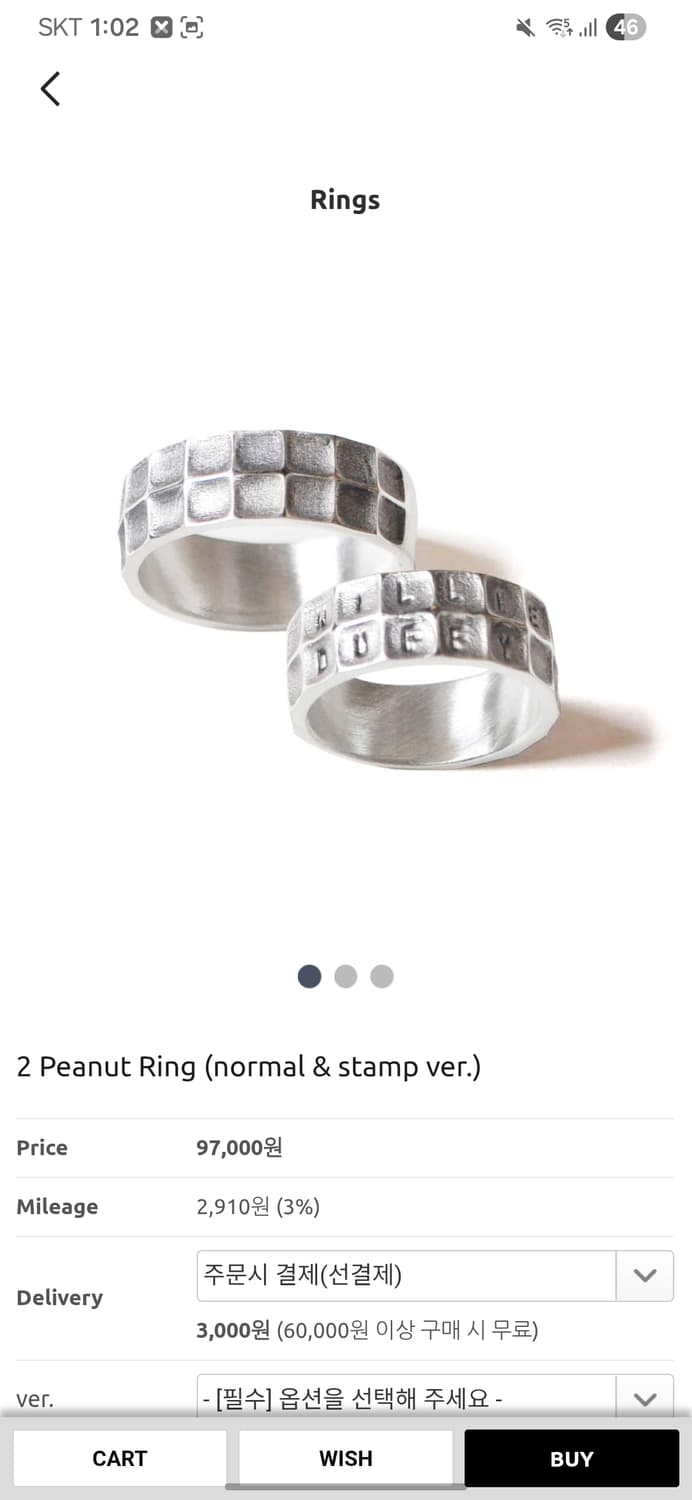Tap the Wi-Fi status icon
The width and height of the screenshot is (692, 1500).
point(559,28)
